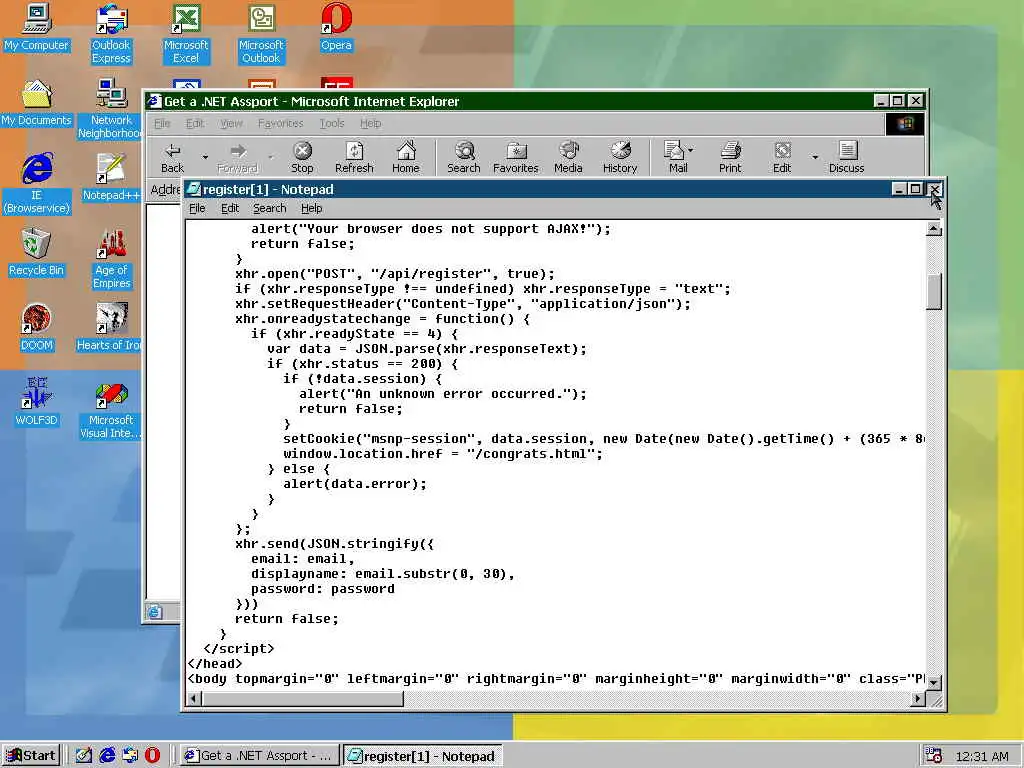Open Network Neighborhood desktop icon

111,109
